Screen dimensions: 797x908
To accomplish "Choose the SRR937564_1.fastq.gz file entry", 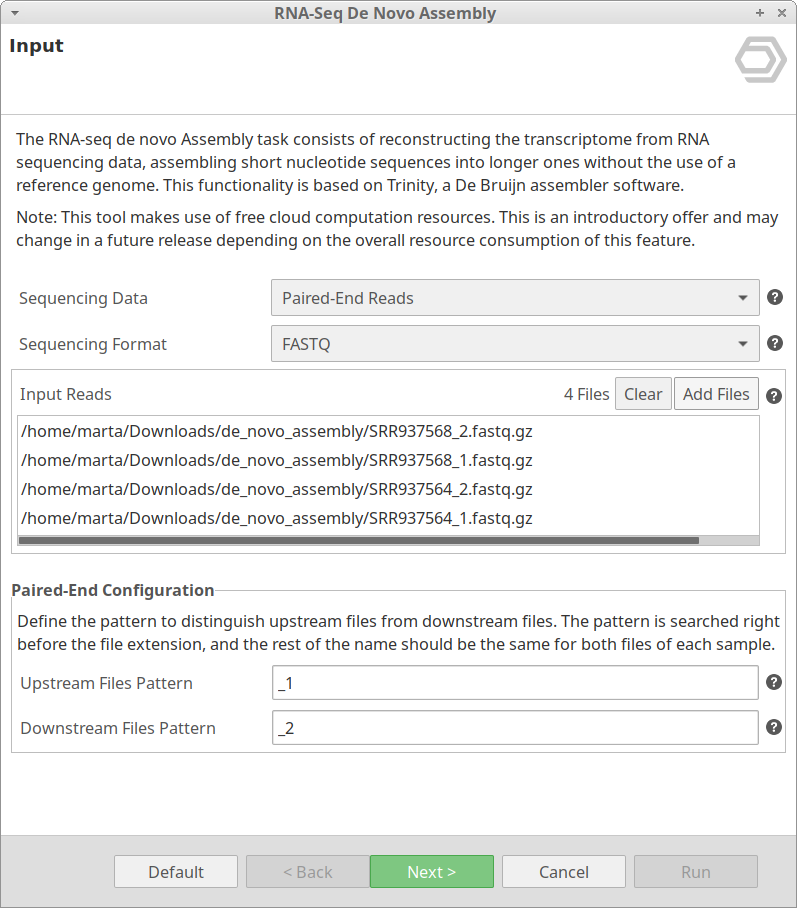I will (276, 519).
